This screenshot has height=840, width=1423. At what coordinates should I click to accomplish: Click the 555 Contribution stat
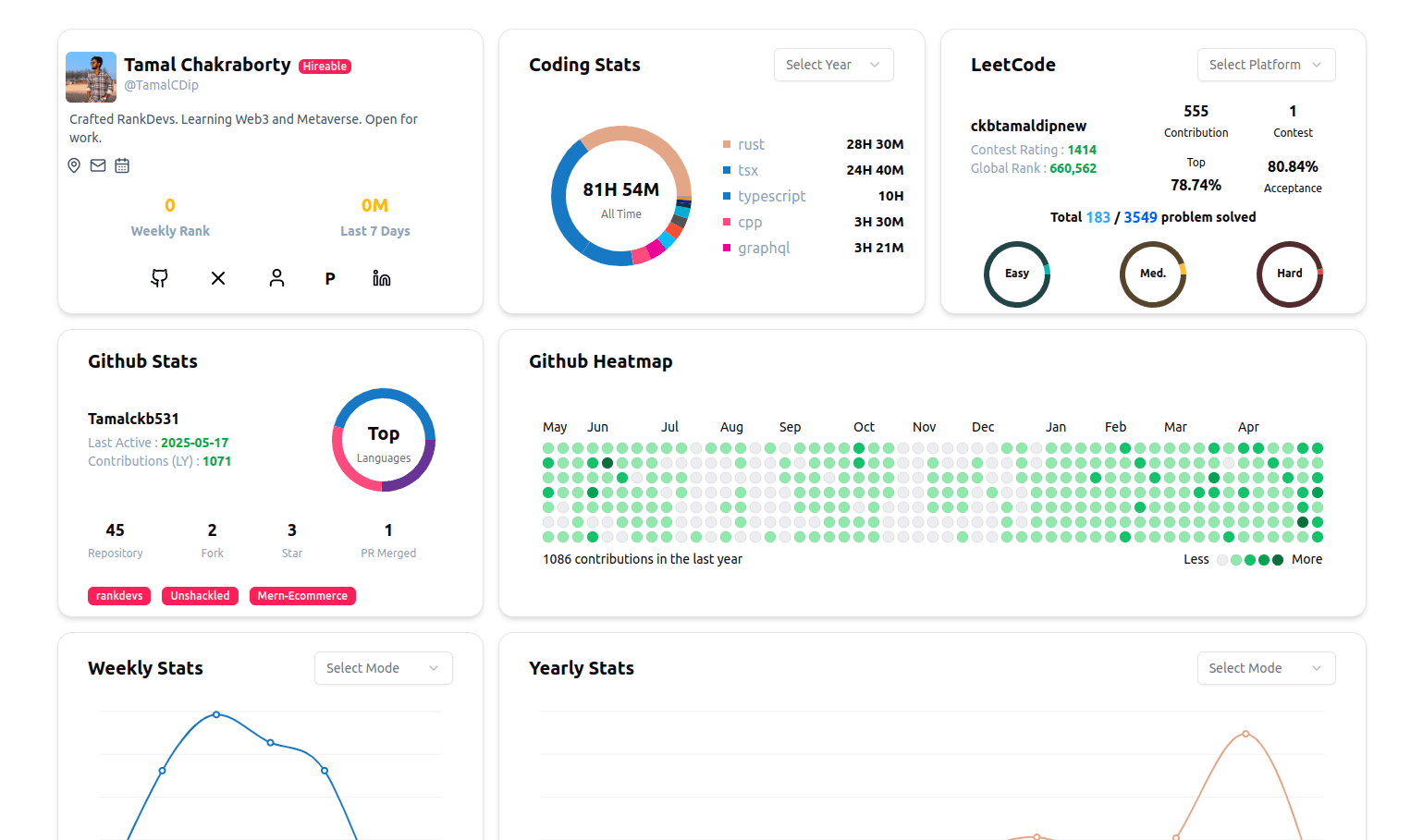coord(1196,121)
